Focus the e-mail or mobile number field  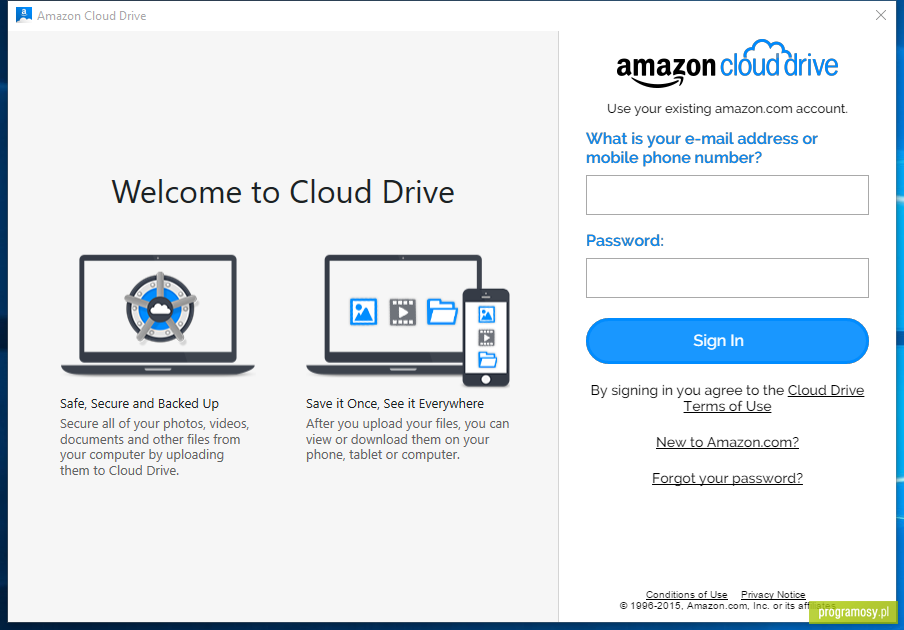(x=727, y=195)
